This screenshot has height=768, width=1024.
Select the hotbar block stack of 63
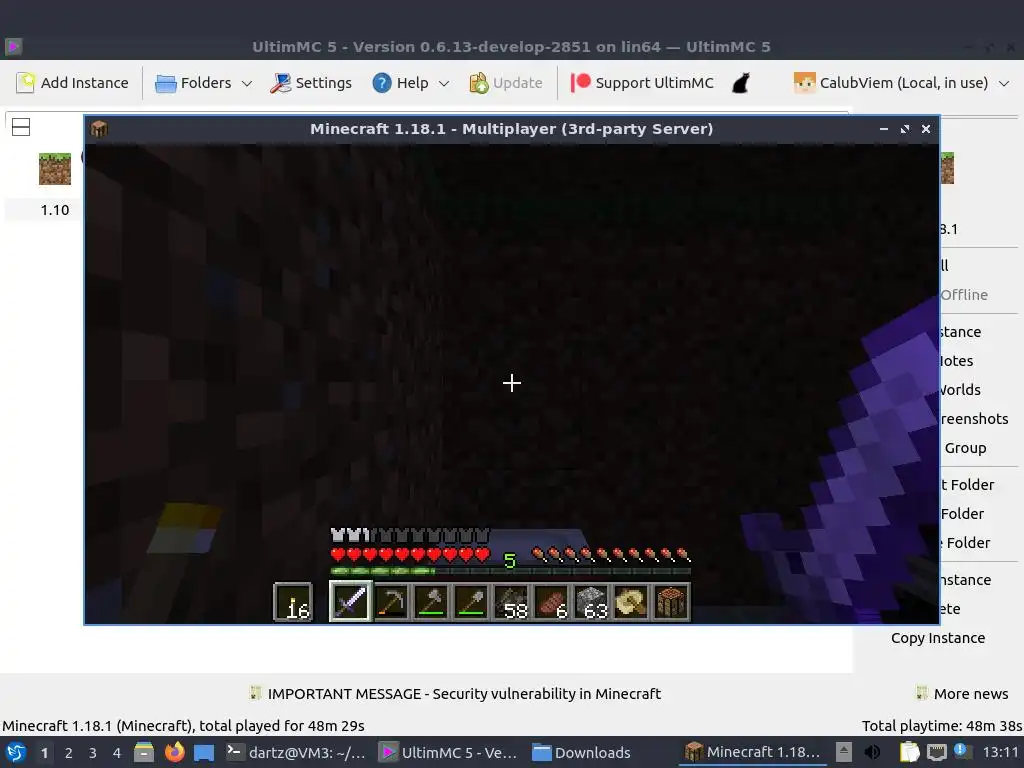click(591, 601)
